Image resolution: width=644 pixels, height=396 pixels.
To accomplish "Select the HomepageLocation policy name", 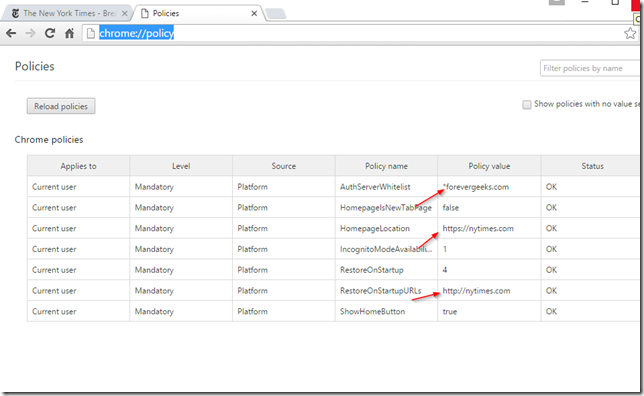I will [375, 228].
